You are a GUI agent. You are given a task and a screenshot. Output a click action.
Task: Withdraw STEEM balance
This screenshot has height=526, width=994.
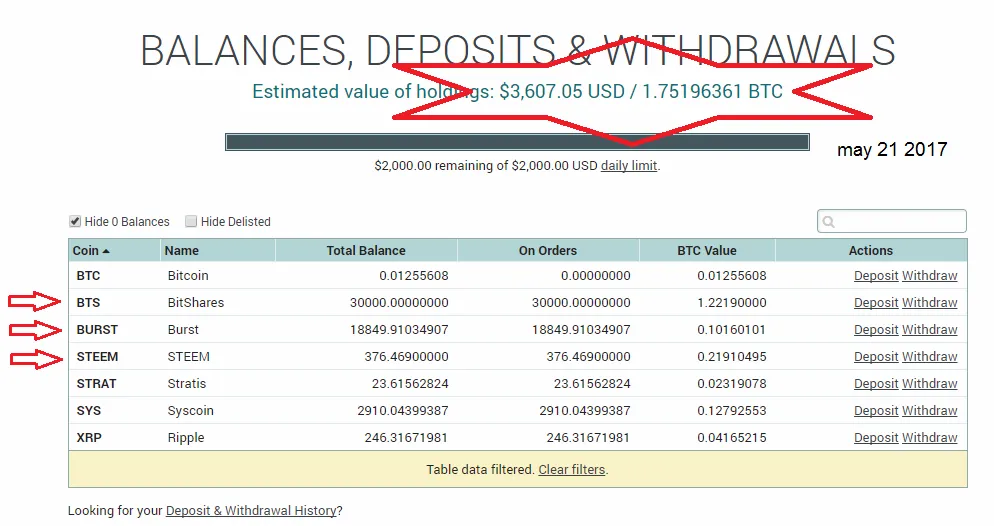(929, 357)
